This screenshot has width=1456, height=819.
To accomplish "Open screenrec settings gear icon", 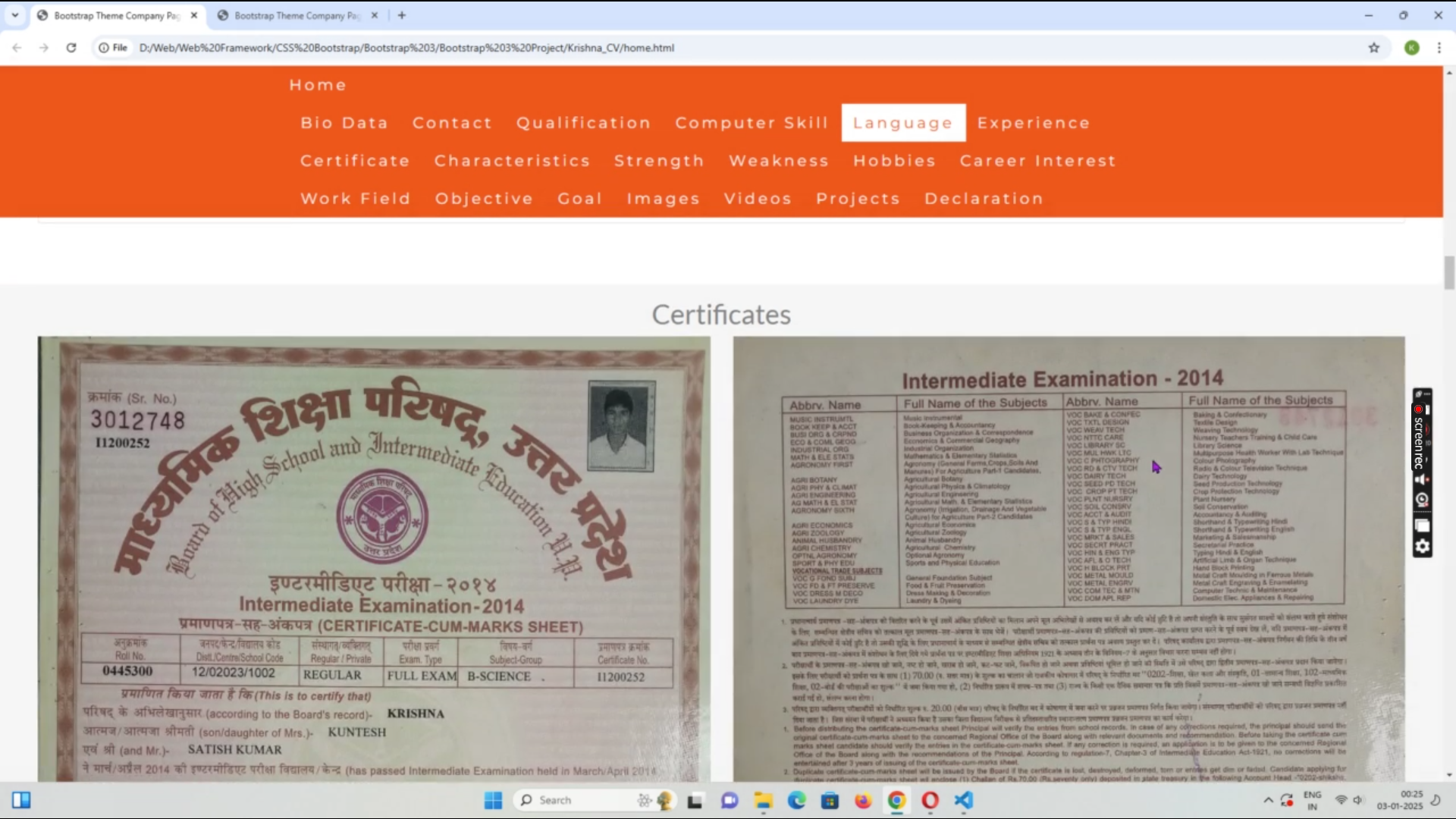I will pyautogui.click(x=1423, y=547).
